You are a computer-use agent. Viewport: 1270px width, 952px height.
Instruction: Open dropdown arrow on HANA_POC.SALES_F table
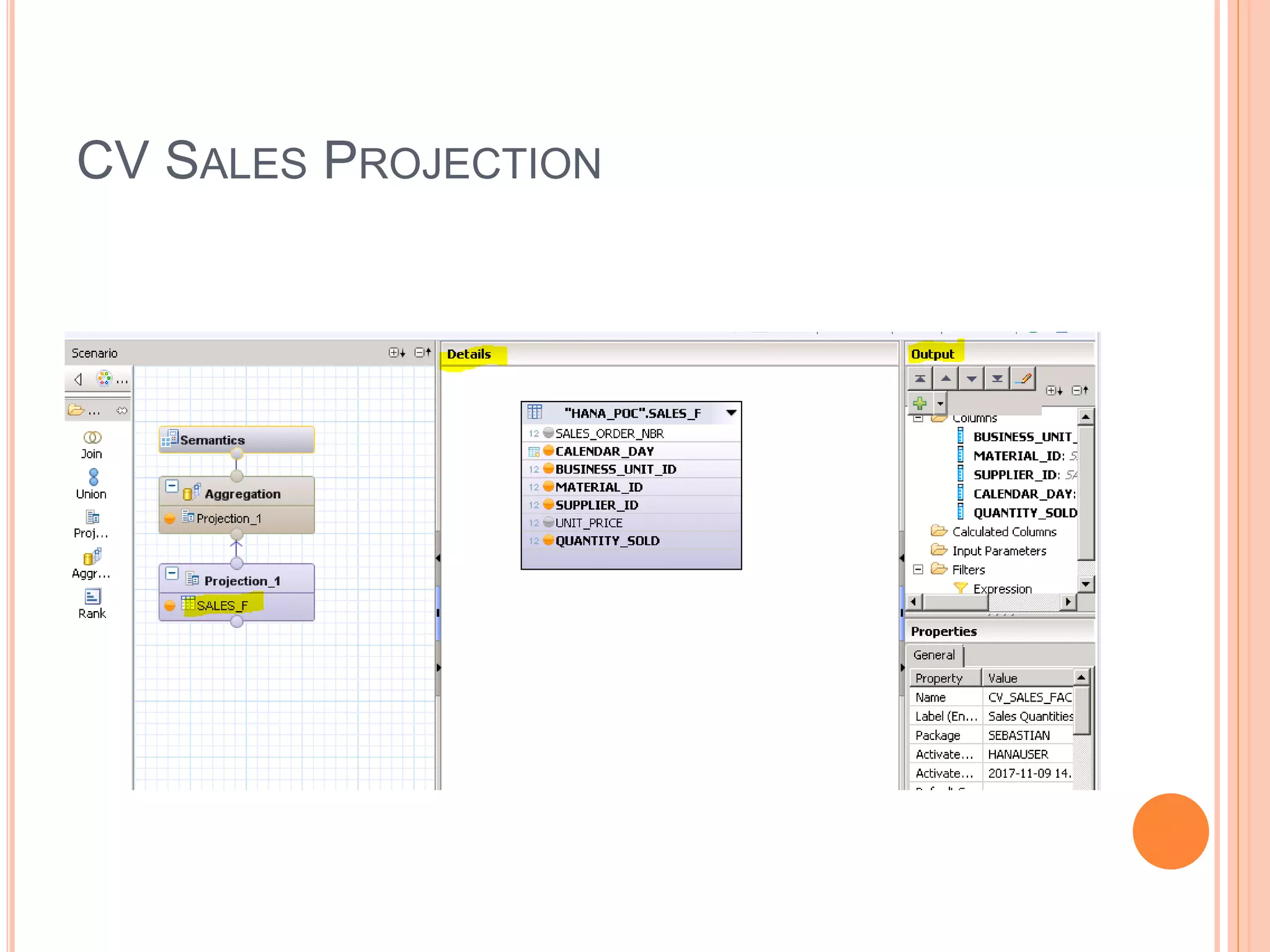point(731,413)
